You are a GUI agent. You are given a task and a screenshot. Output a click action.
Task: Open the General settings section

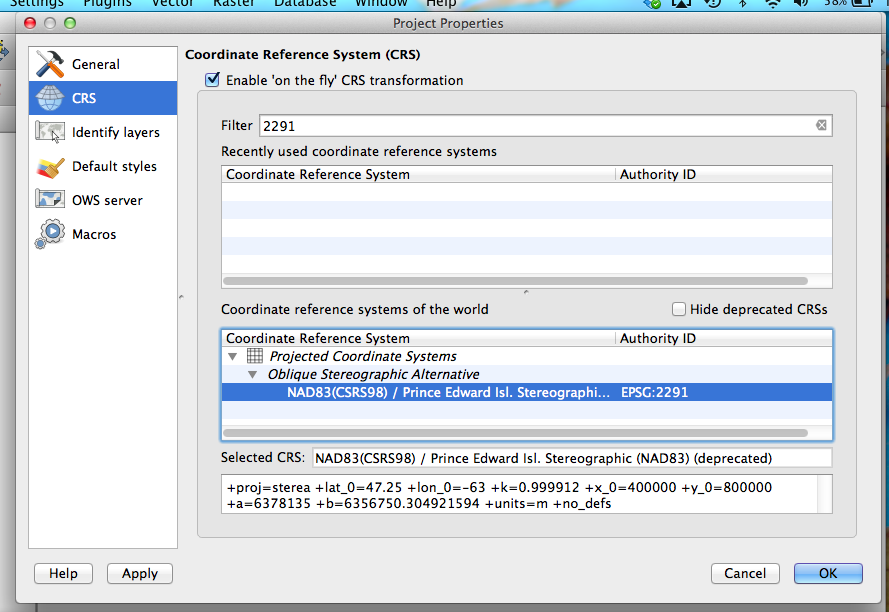[95, 65]
